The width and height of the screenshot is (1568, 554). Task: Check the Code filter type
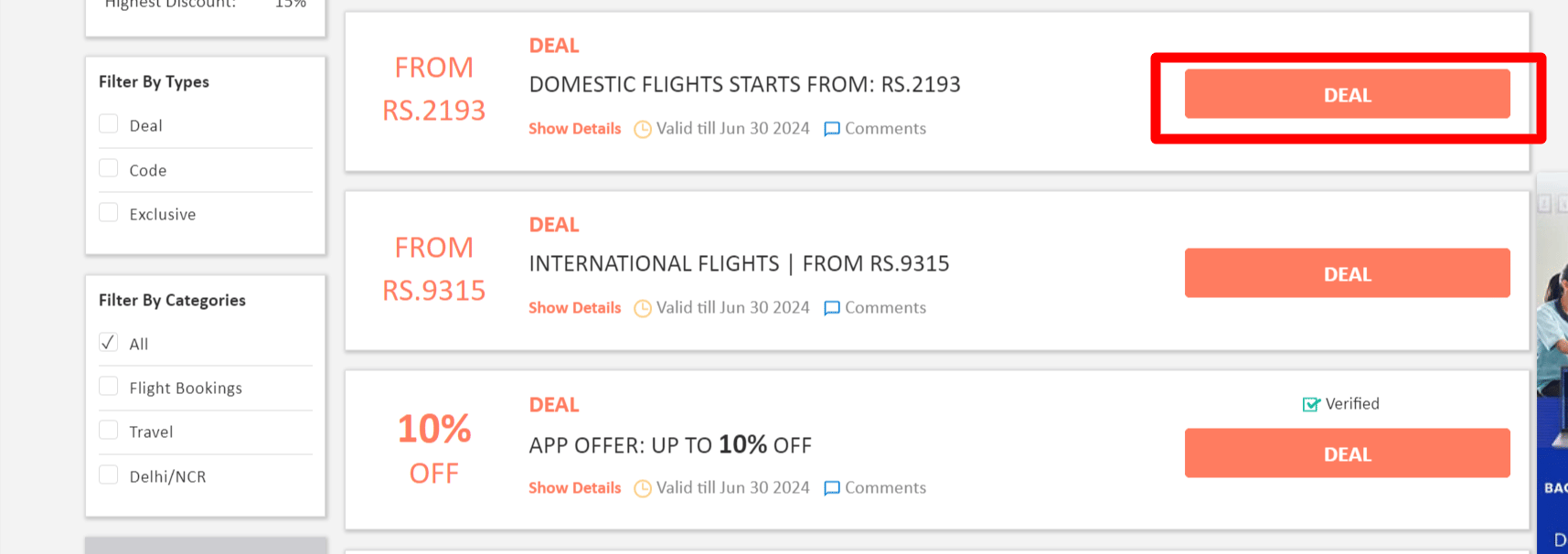tap(108, 167)
